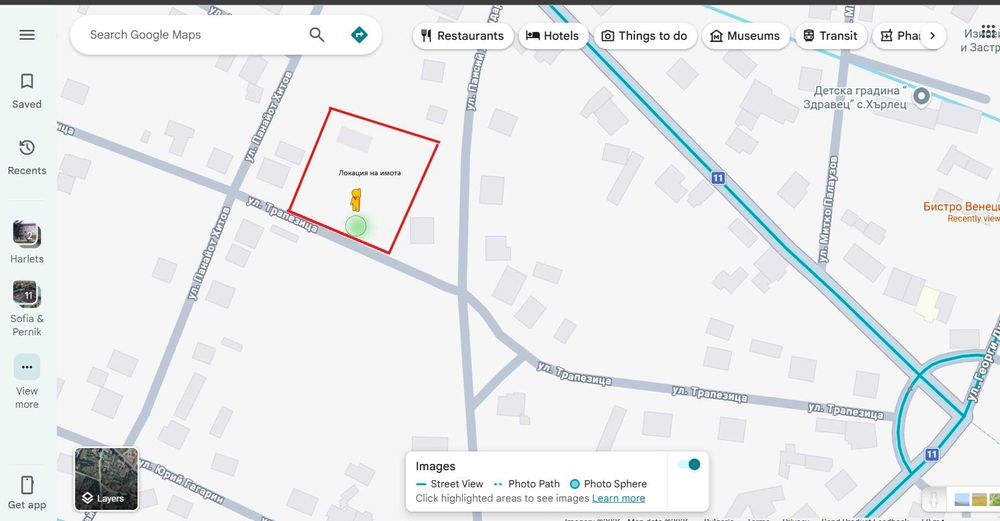
Task: Select the Things to do chip
Action: pyautogui.click(x=645, y=36)
